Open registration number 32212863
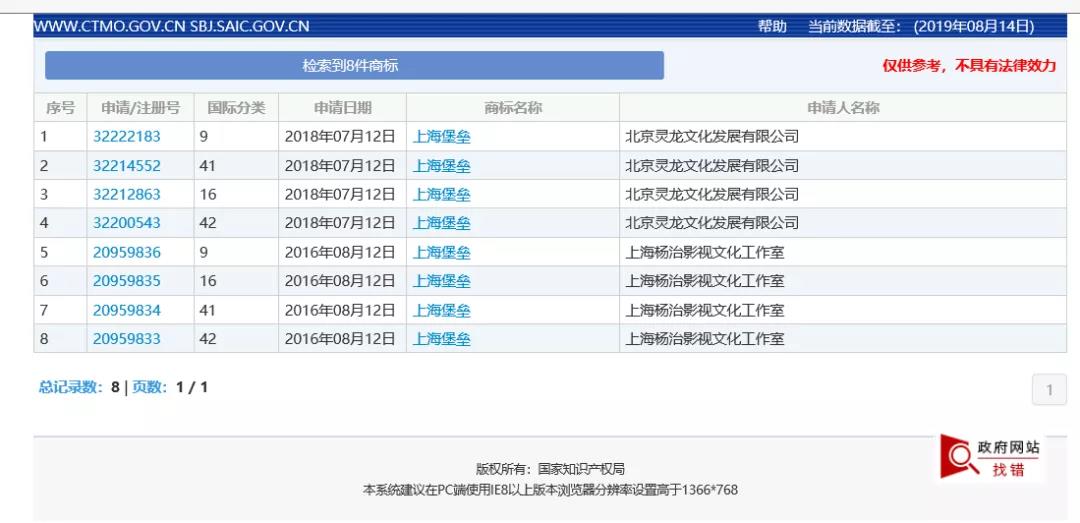This screenshot has width=1080, height=523. coord(127,194)
